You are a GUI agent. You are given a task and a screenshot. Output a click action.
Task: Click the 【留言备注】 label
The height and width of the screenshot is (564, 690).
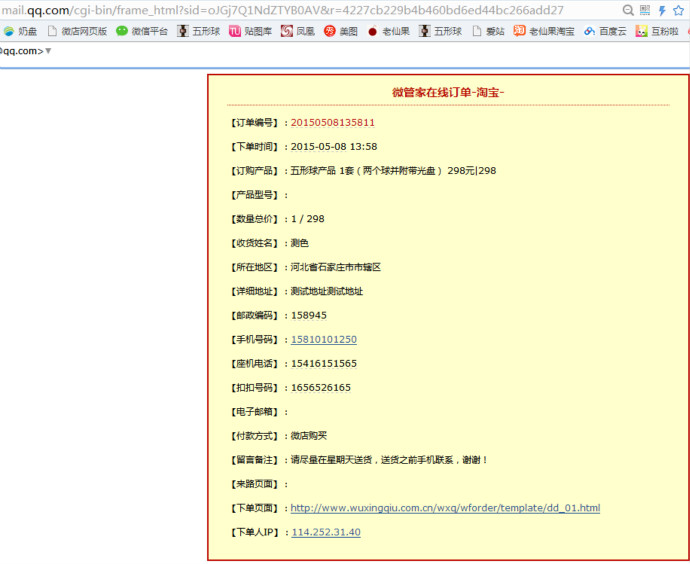pyautogui.click(x=254, y=460)
